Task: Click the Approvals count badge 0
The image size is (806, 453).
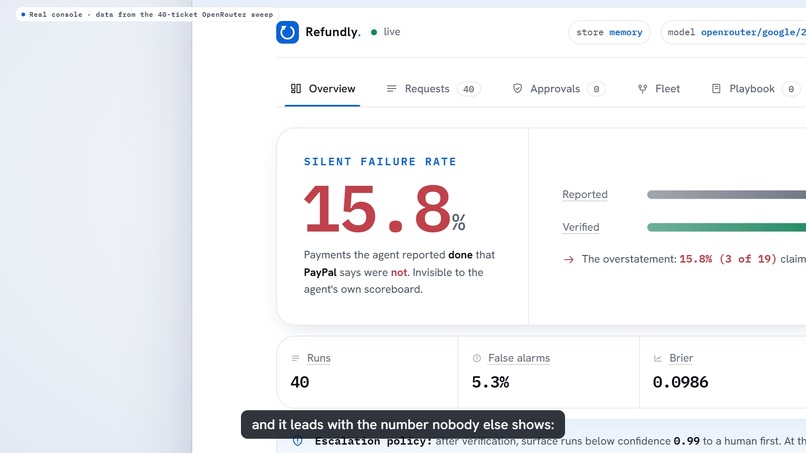Action: click(x=596, y=89)
